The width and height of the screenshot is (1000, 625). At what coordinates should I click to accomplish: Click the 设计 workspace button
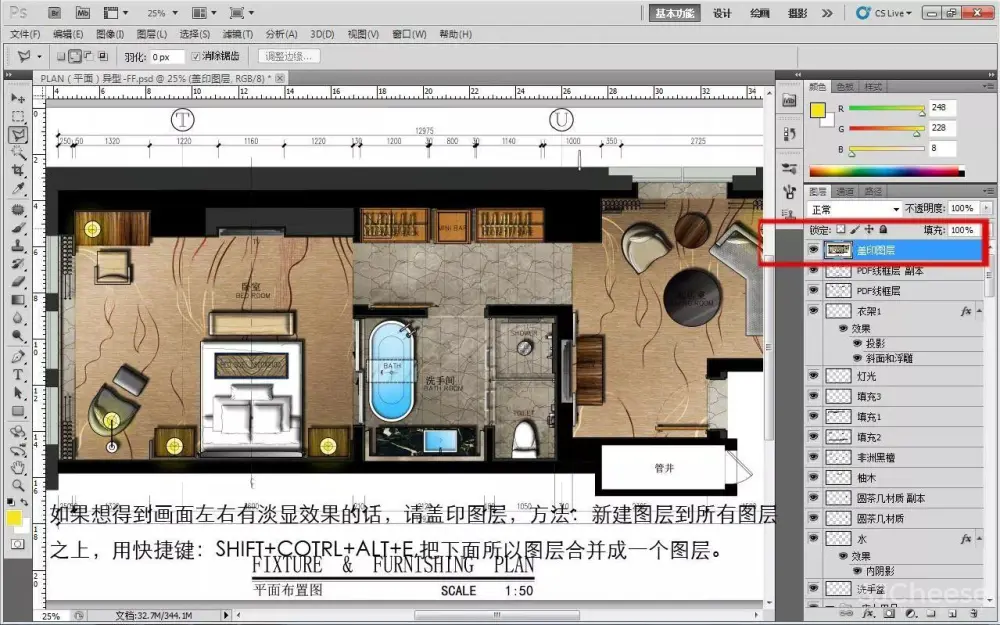pos(722,13)
